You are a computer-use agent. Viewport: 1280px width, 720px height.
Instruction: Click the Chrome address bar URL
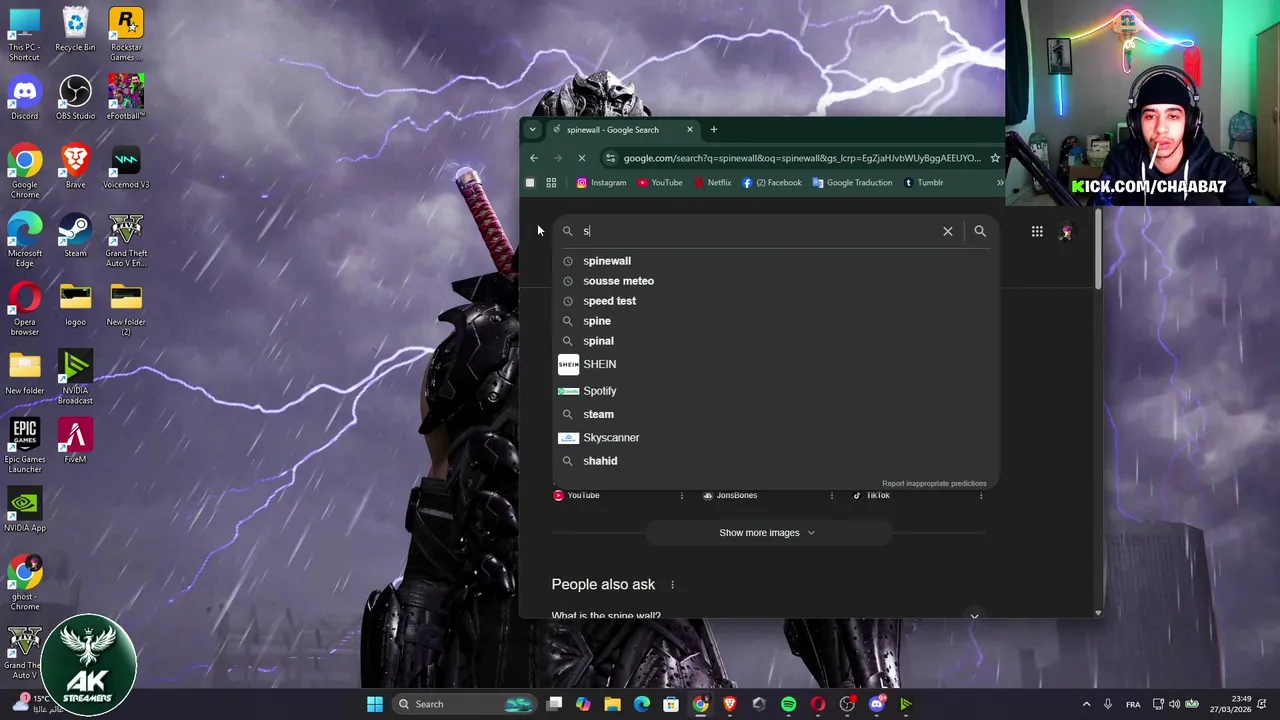pyautogui.click(x=801, y=158)
